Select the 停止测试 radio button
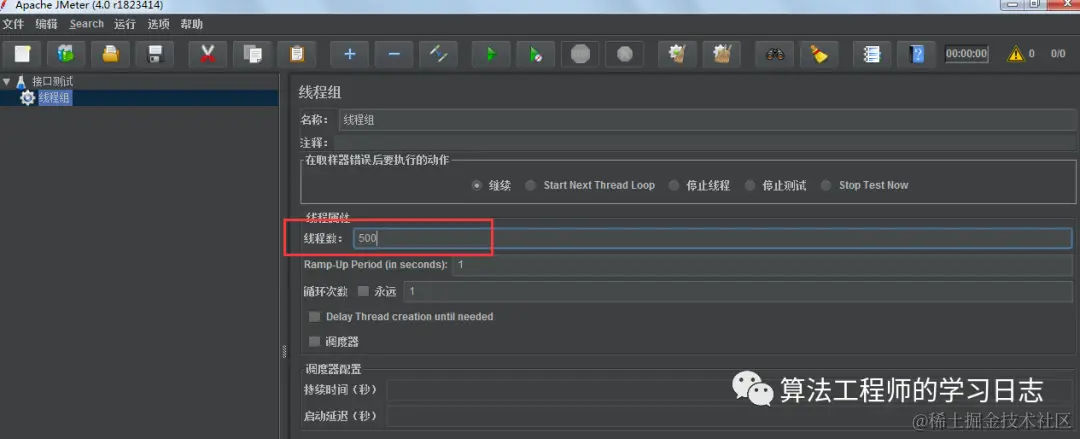The height and width of the screenshot is (439, 1080). [750, 185]
